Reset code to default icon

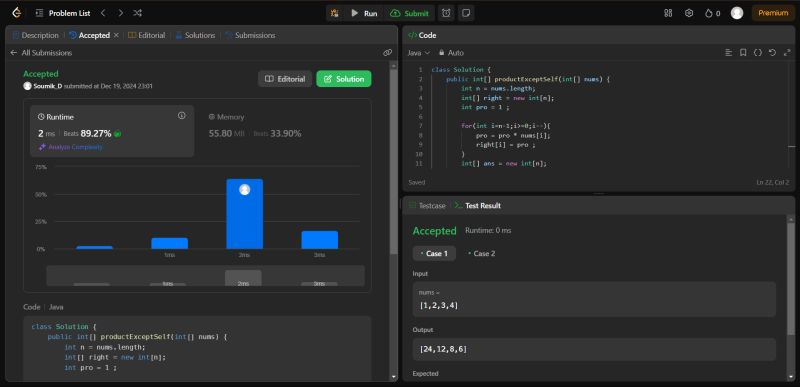point(772,53)
